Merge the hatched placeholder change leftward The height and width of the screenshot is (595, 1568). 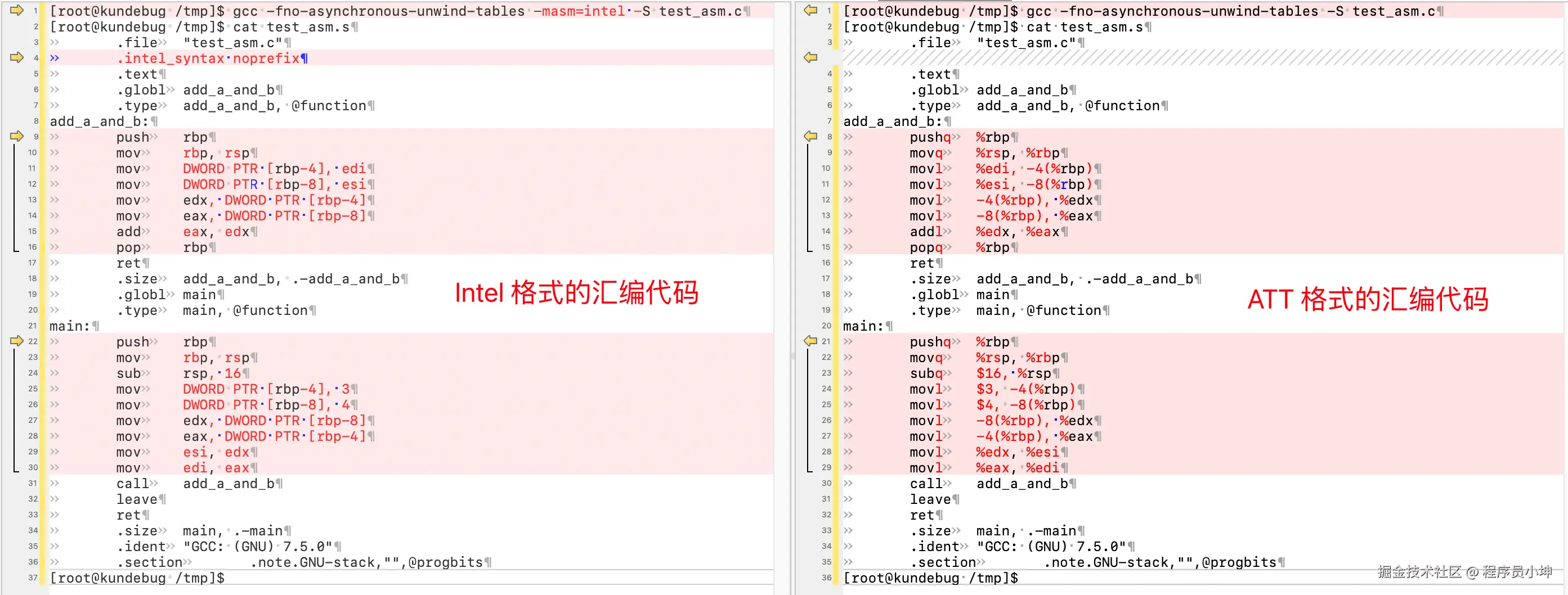tap(812, 57)
